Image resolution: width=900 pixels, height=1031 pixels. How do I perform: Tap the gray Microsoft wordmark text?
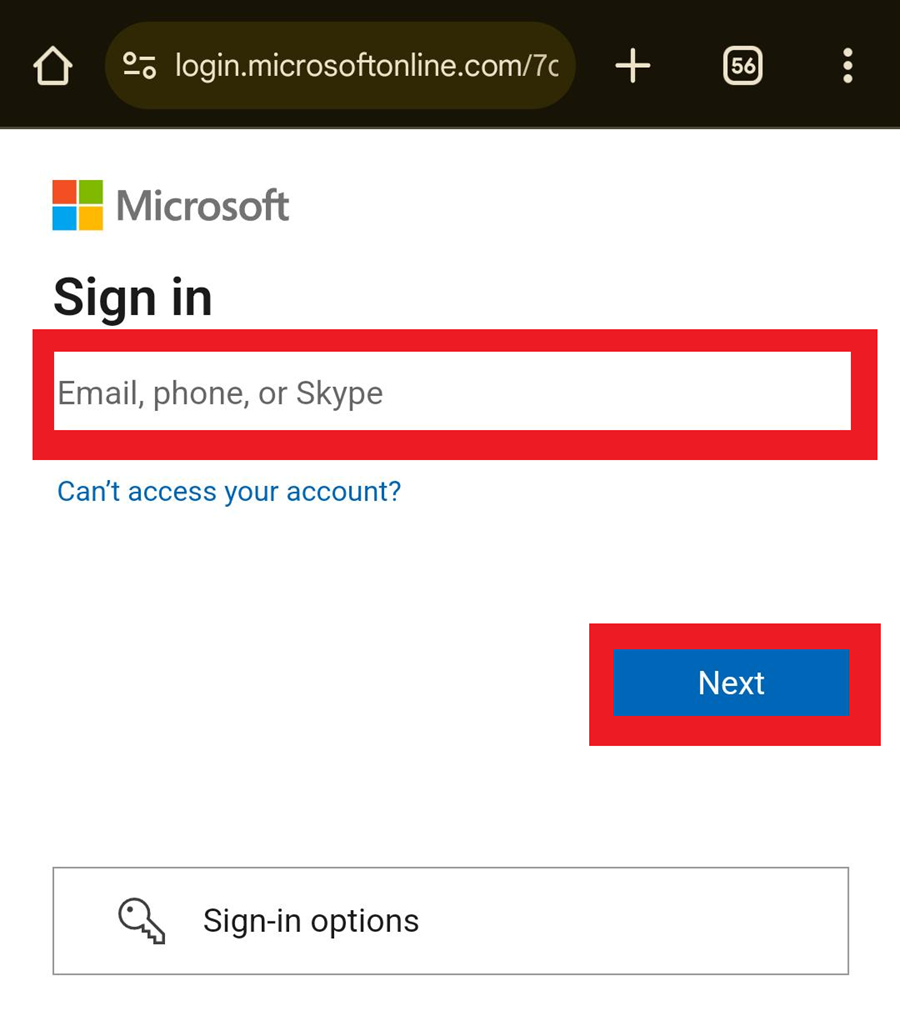point(203,206)
